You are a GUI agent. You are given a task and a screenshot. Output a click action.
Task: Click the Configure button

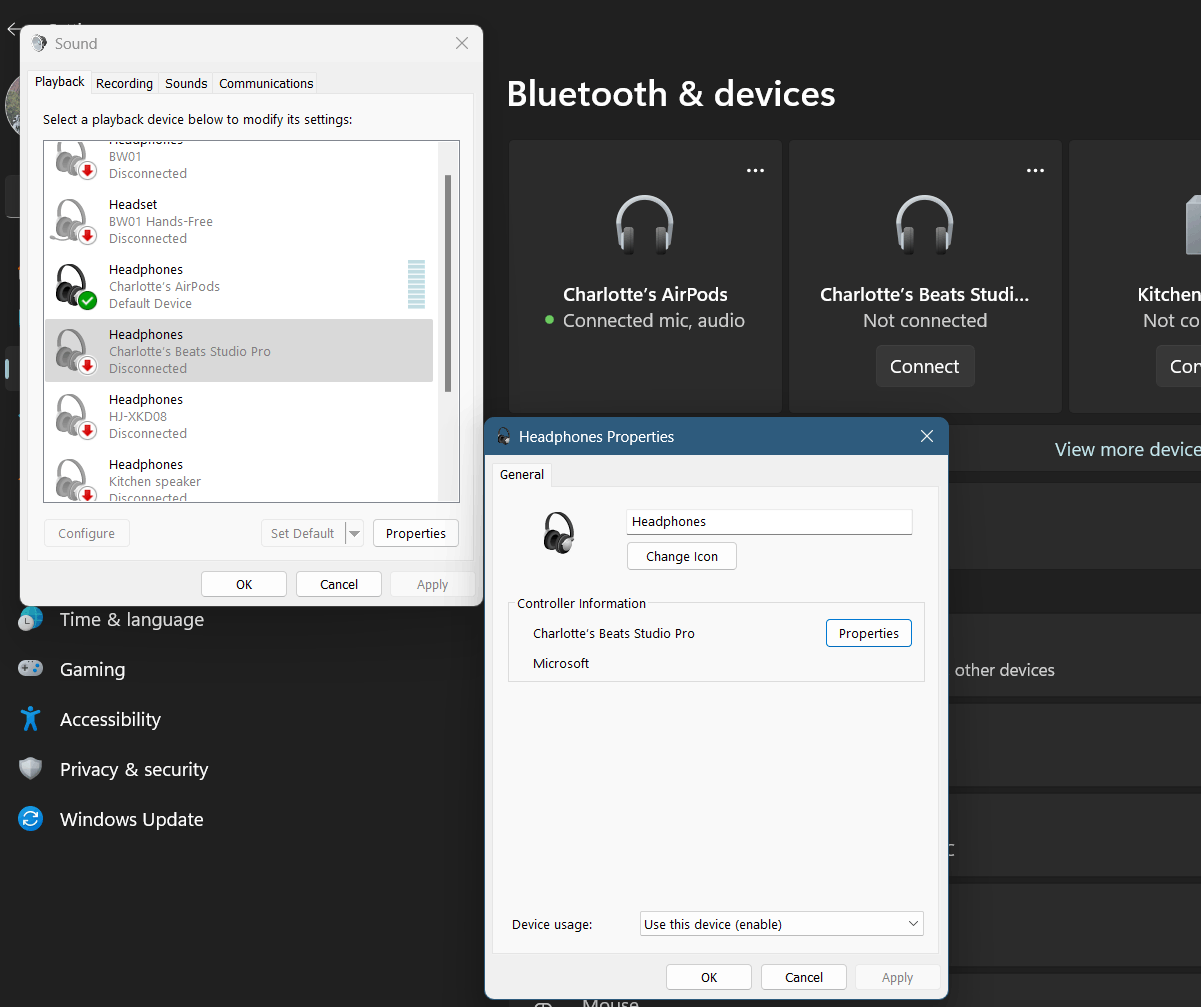[x=87, y=533]
